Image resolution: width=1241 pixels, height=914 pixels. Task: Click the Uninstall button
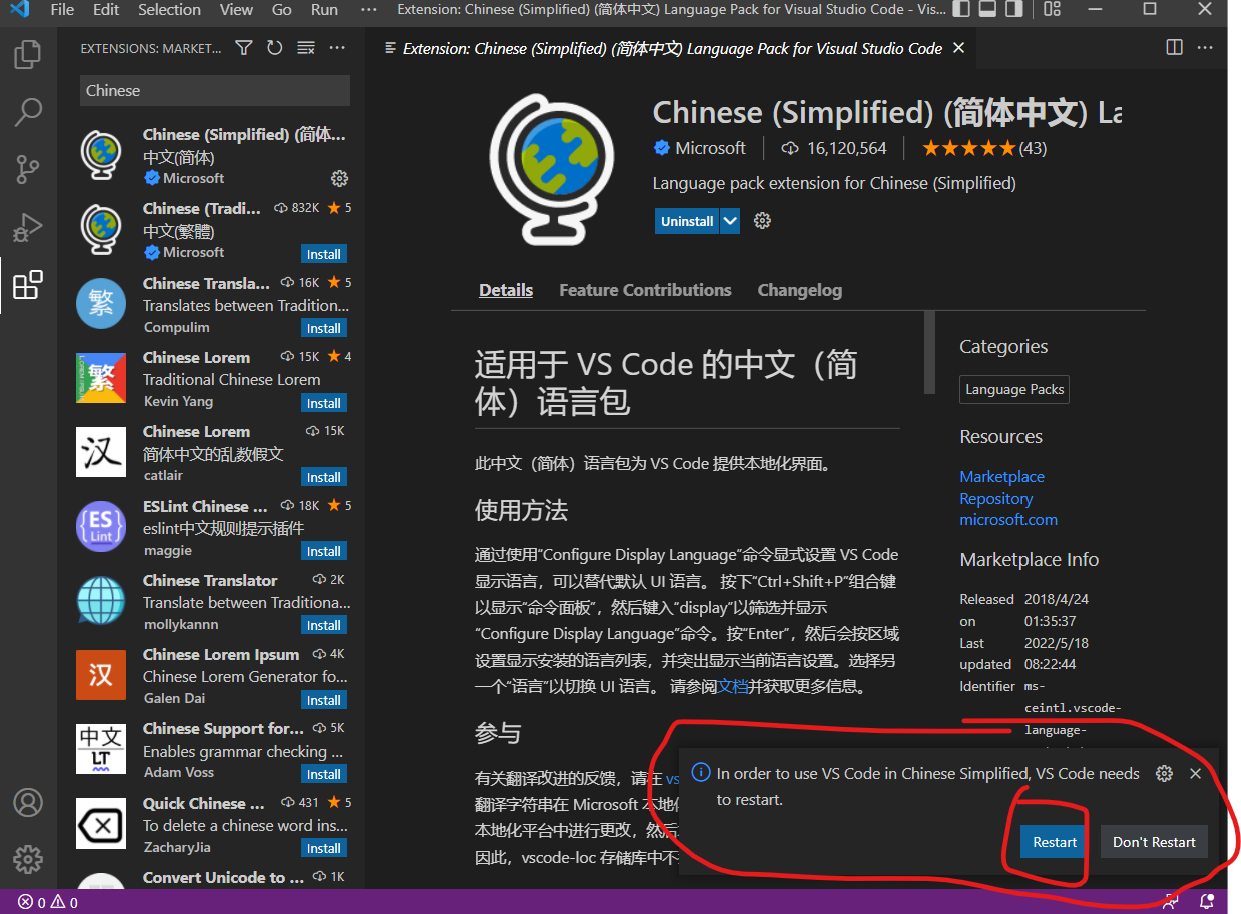688,221
